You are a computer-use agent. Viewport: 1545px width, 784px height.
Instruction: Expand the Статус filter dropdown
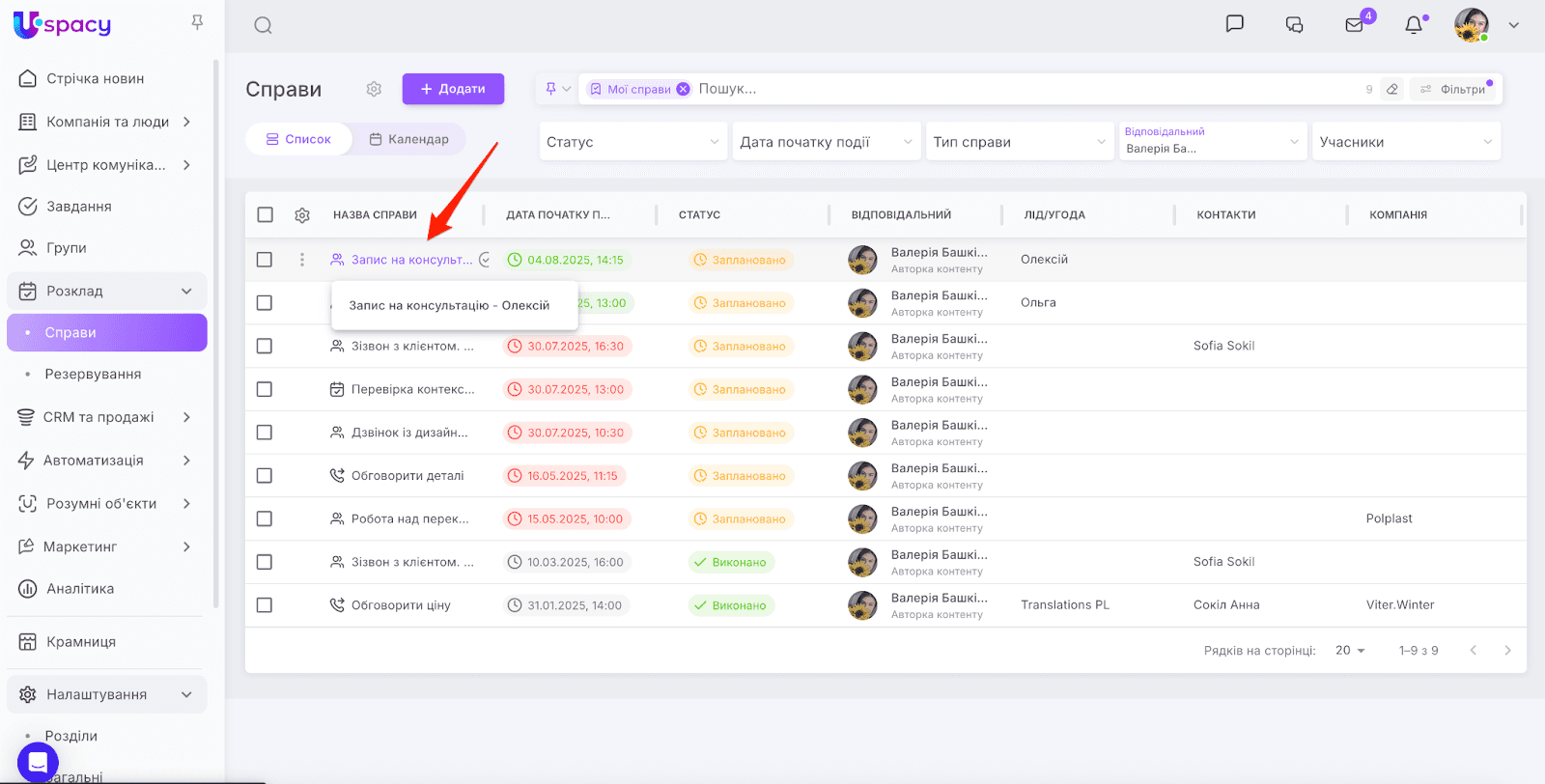click(632, 142)
